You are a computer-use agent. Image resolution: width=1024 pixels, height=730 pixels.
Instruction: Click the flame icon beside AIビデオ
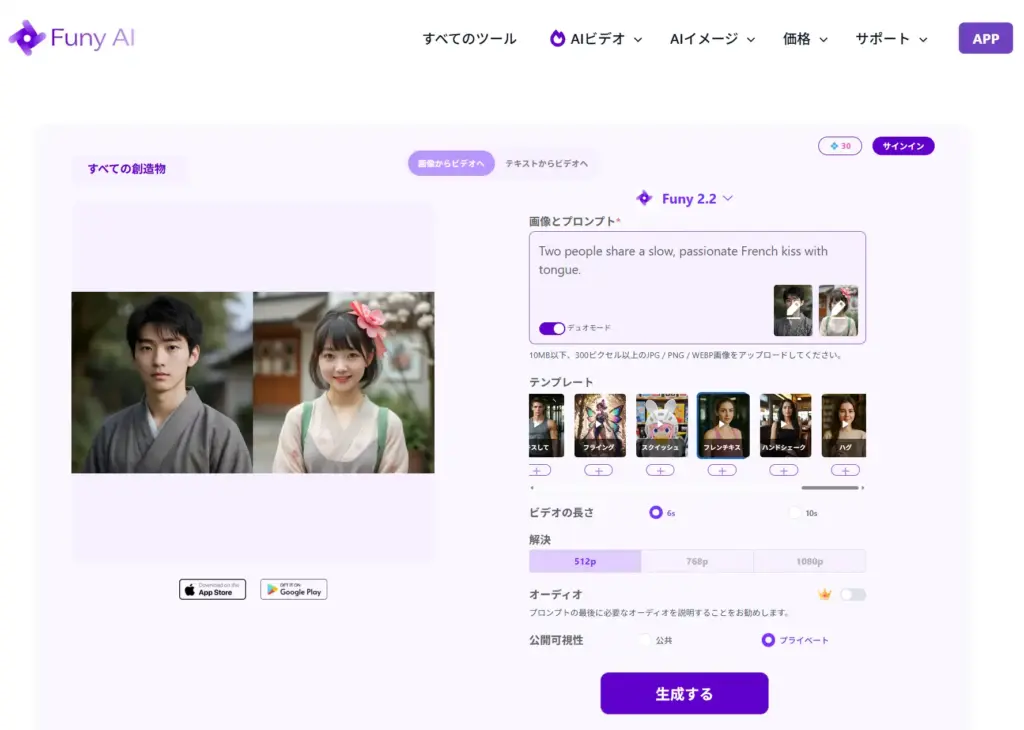click(557, 39)
